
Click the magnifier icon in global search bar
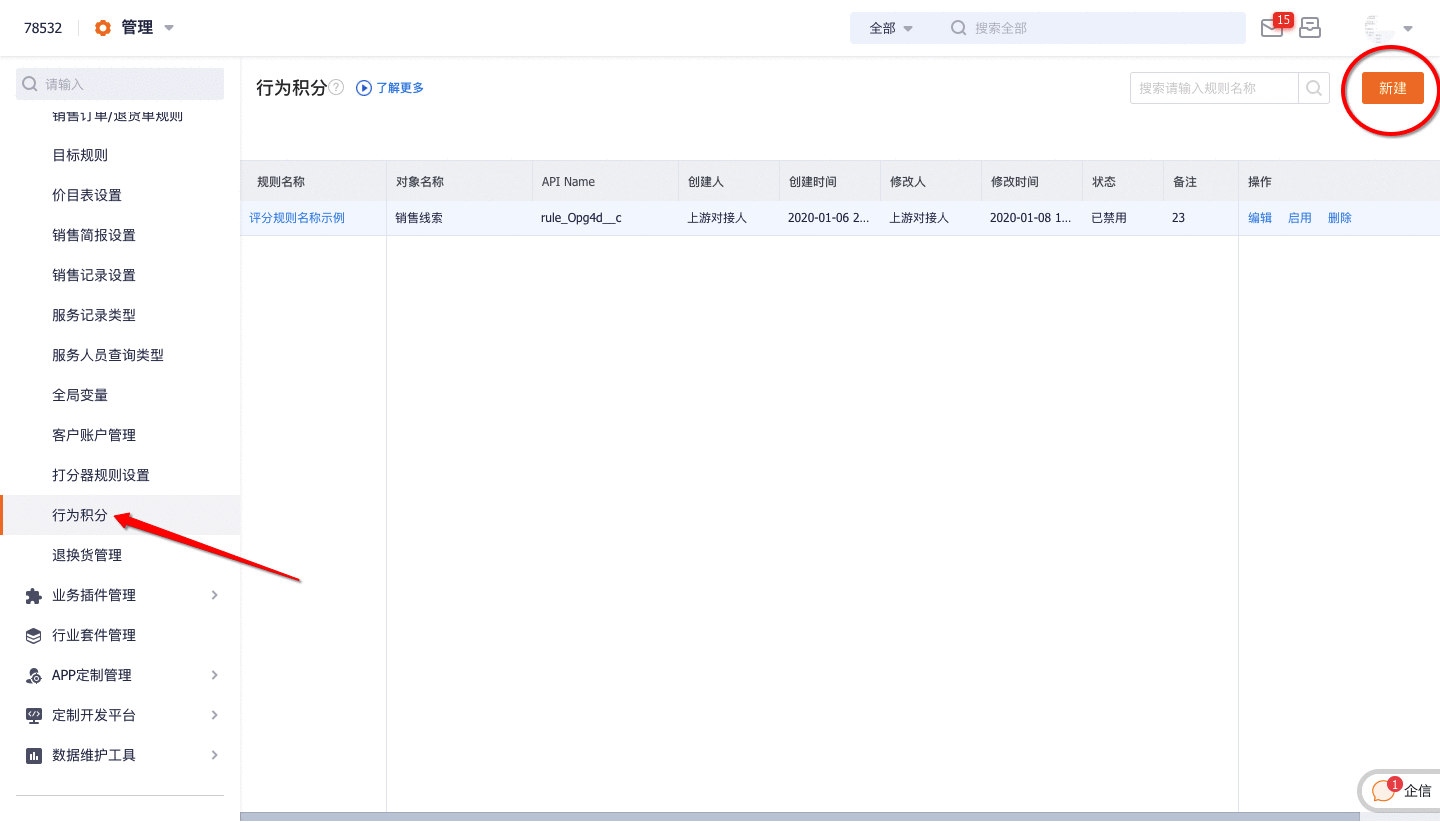coord(959,28)
